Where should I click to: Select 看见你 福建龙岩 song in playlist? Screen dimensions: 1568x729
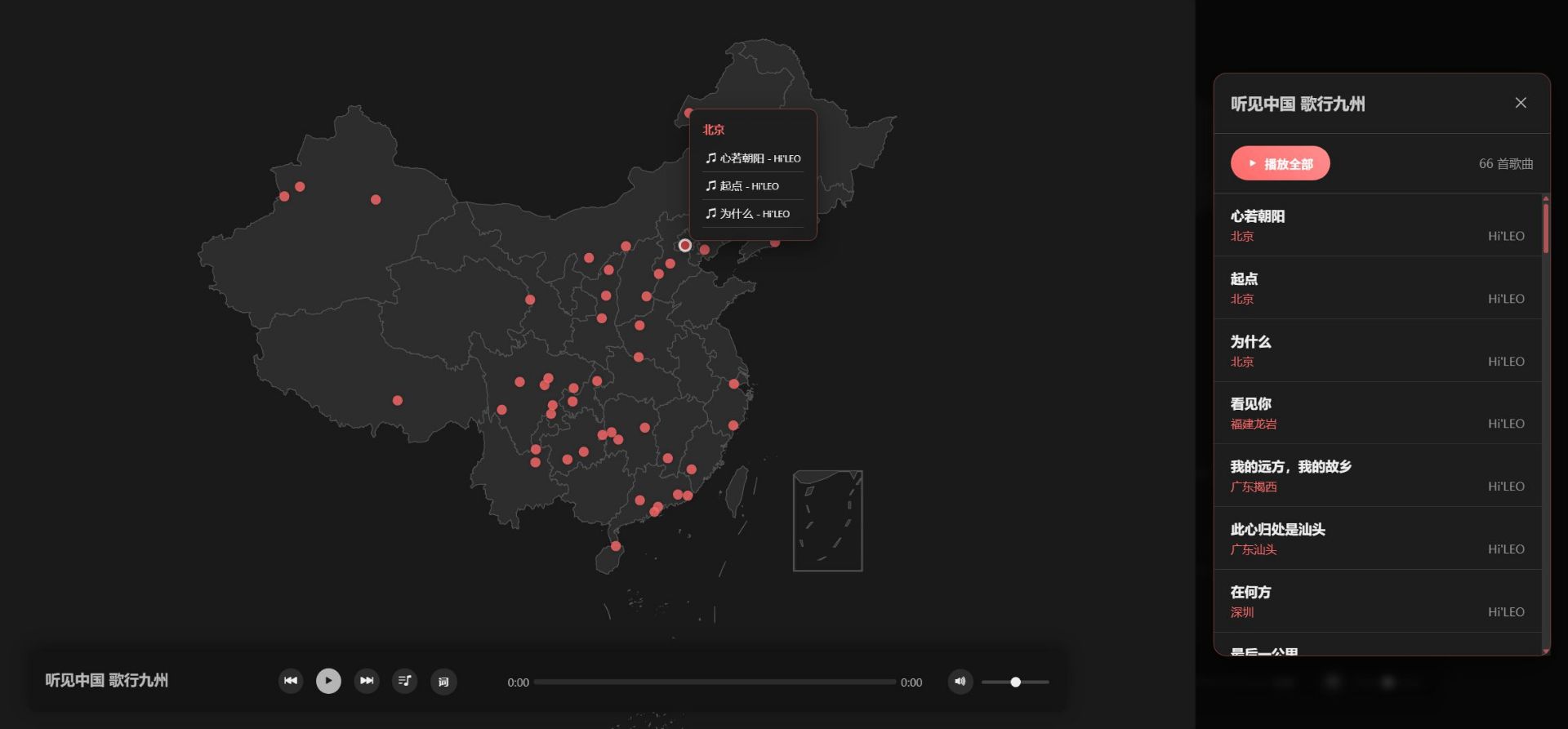click(x=1377, y=413)
